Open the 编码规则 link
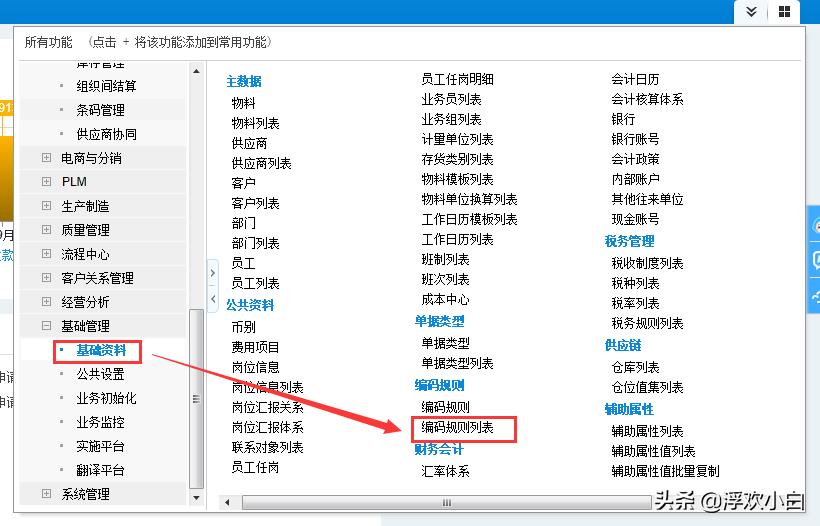 pyautogui.click(x=446, y=407)
